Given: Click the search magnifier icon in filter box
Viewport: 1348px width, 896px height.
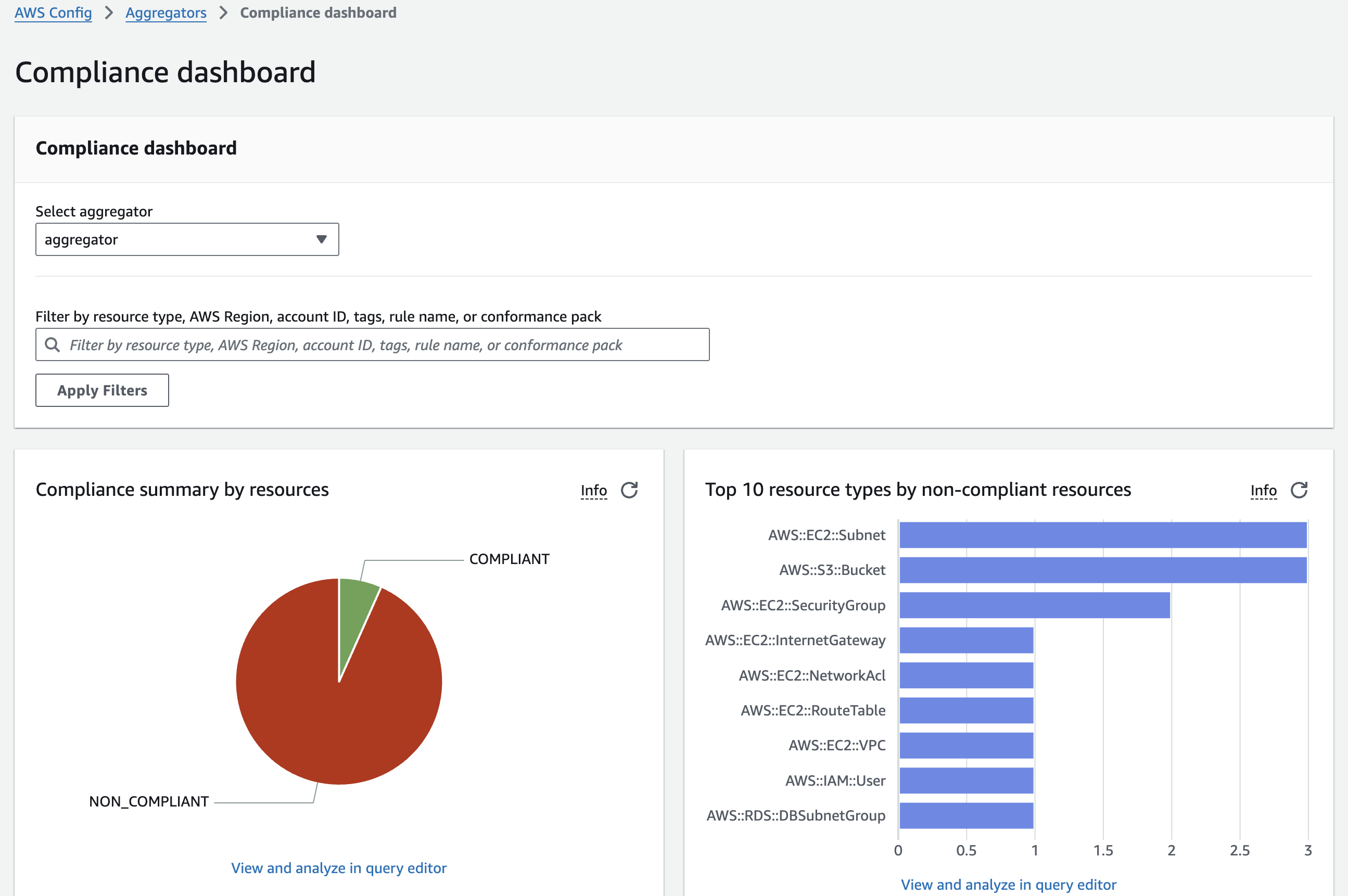Looking at the screenshot, I should click(x=52, y=344).
